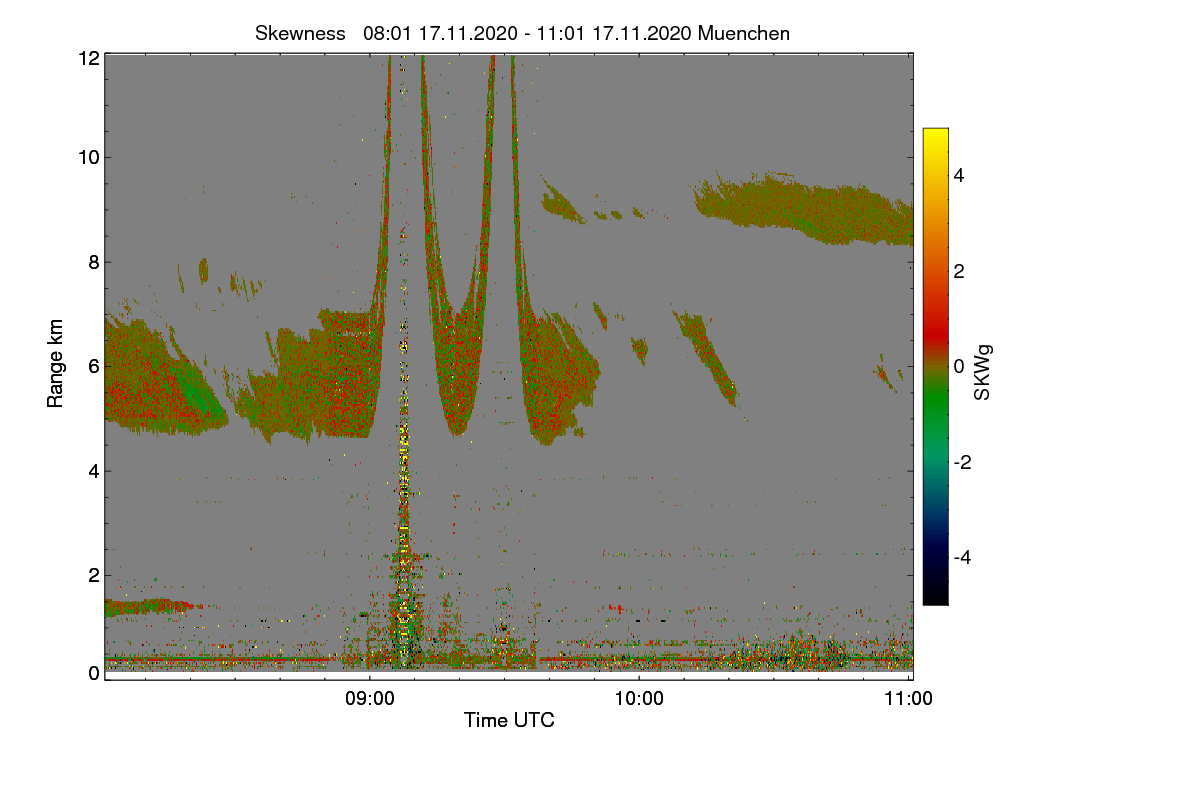Screen dimensions: 1200x800
Task: Click the 2 km range tick label
Action: point(93,574)
